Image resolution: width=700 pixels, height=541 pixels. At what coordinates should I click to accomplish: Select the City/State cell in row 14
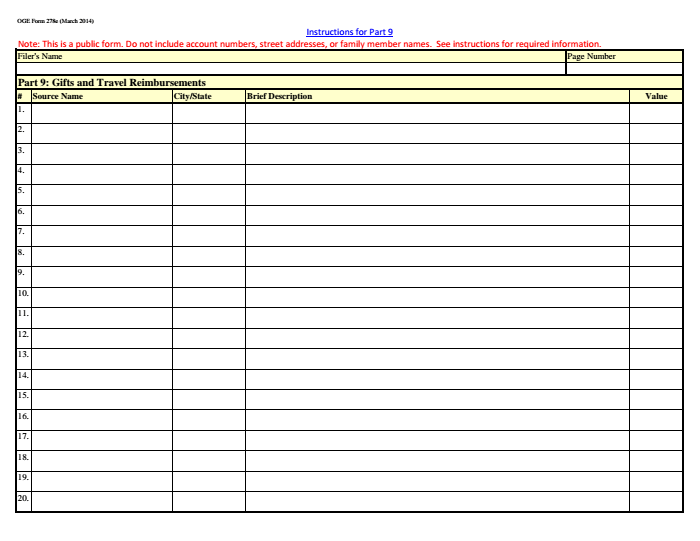coord(209,379)
